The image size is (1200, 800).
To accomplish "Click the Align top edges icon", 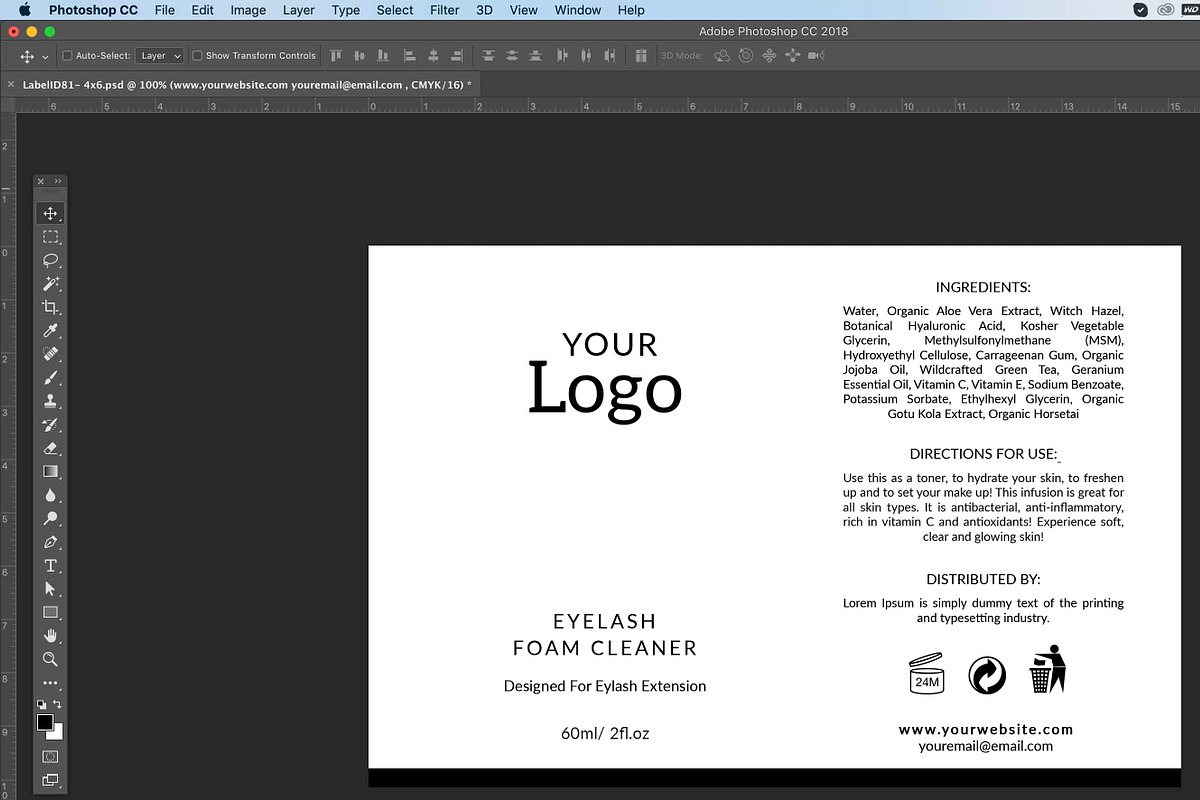I will [336, 56].
